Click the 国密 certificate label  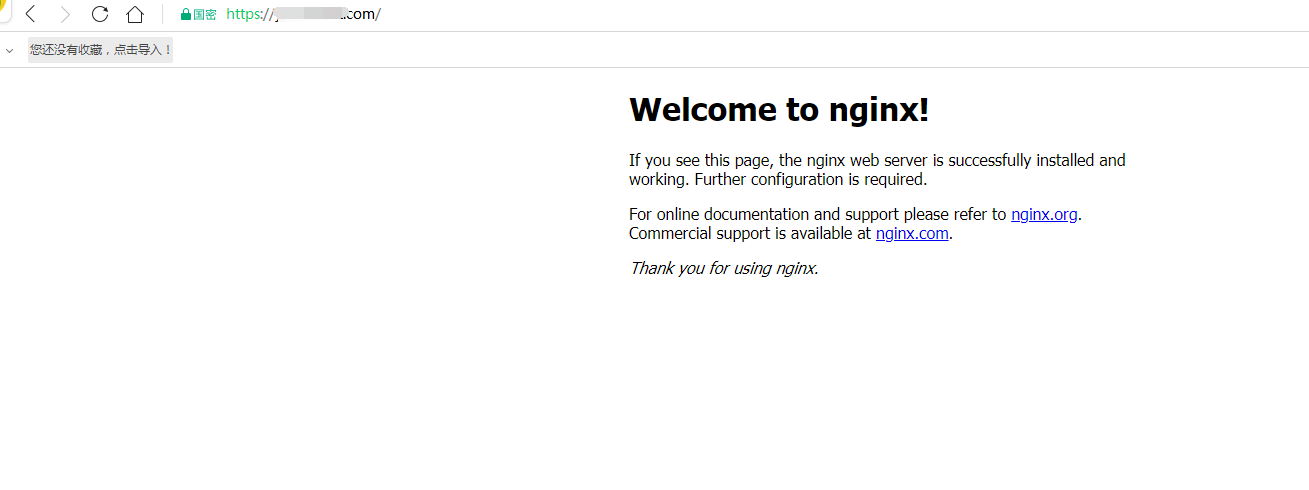pyautogui.click(x=204, y=15)
